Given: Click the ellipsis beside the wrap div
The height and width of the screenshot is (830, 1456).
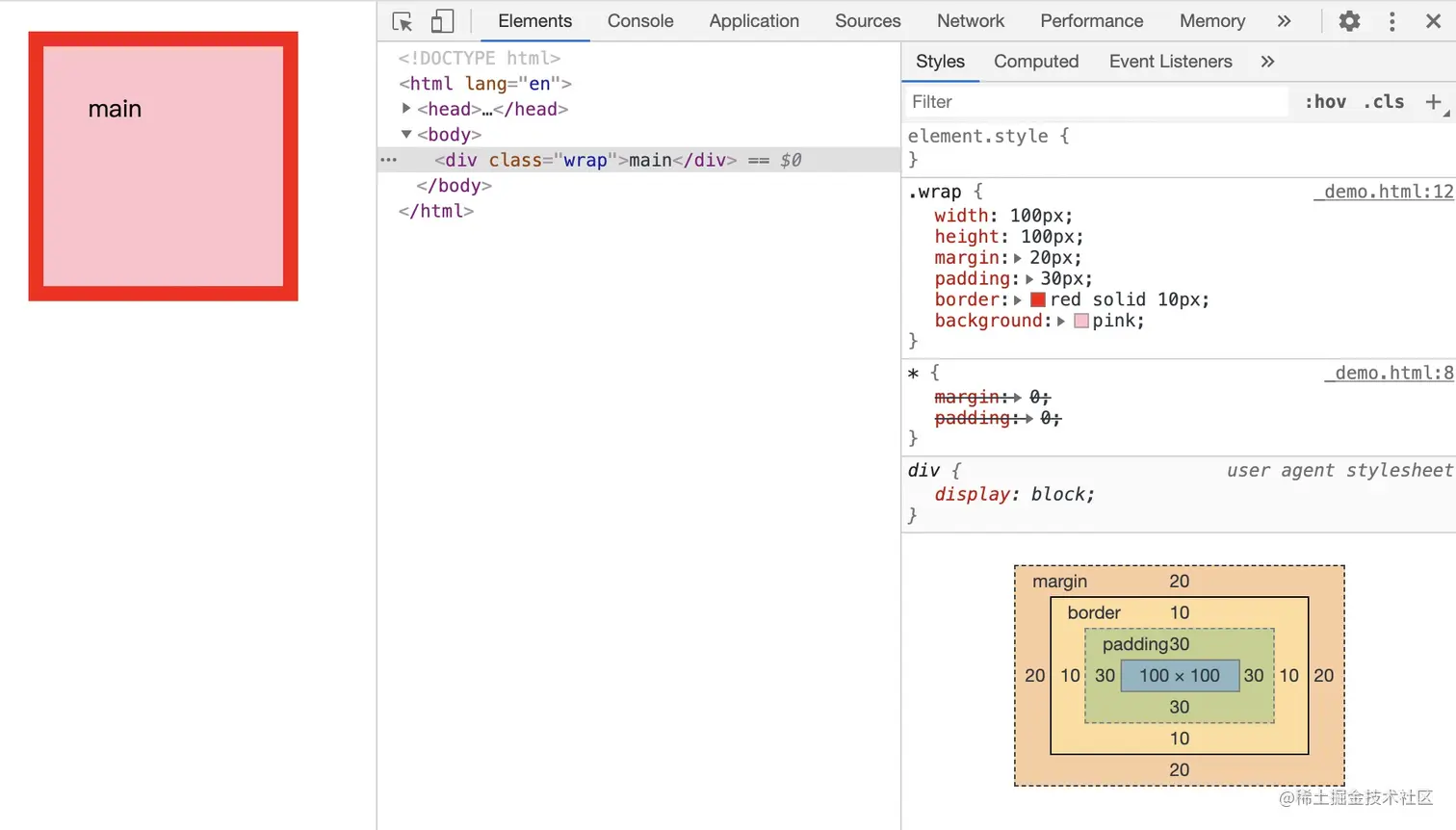Looking at the screenshot, I should (x=389, y=160).
